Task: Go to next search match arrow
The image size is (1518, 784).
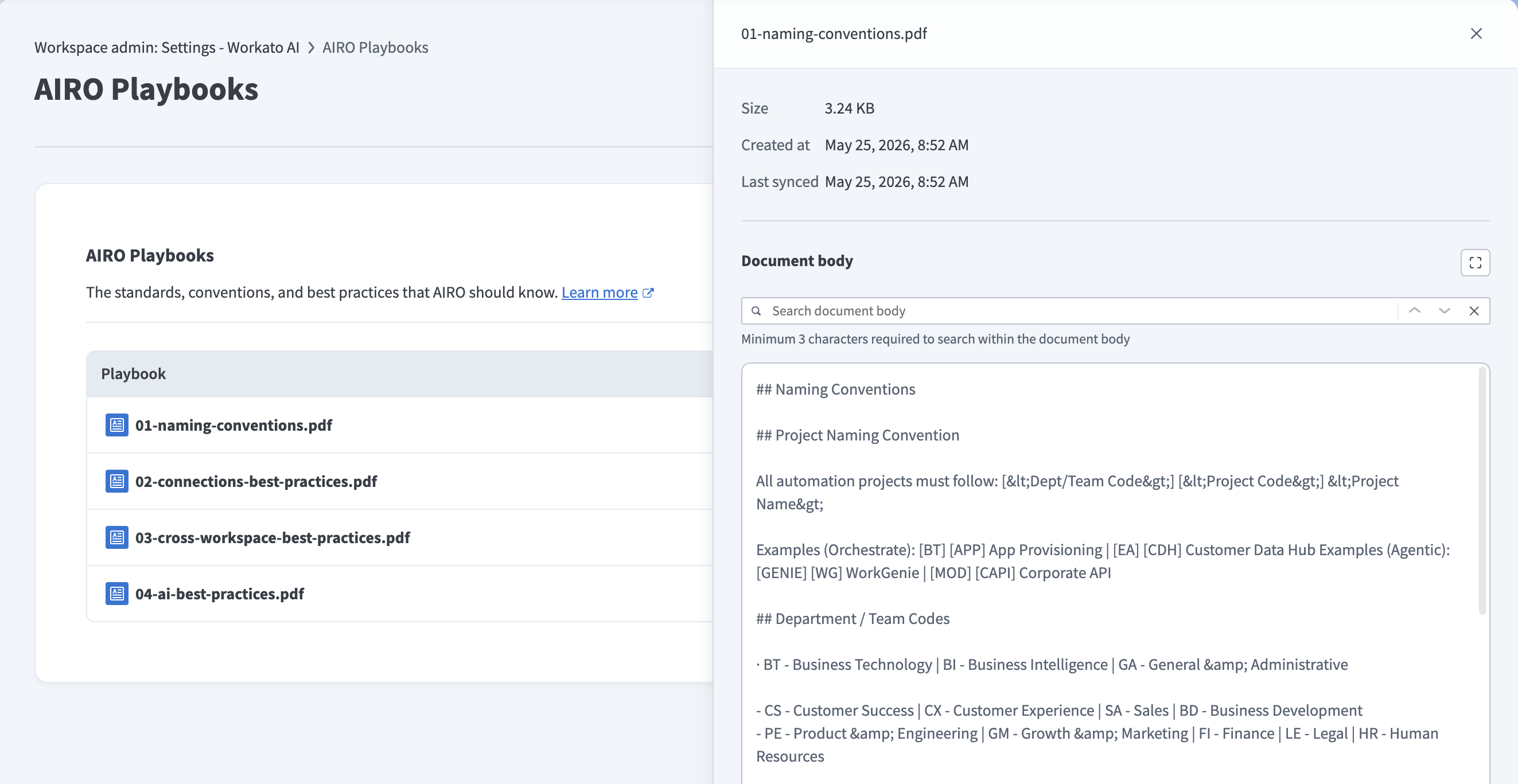Action: click(x=1444, y=310)
